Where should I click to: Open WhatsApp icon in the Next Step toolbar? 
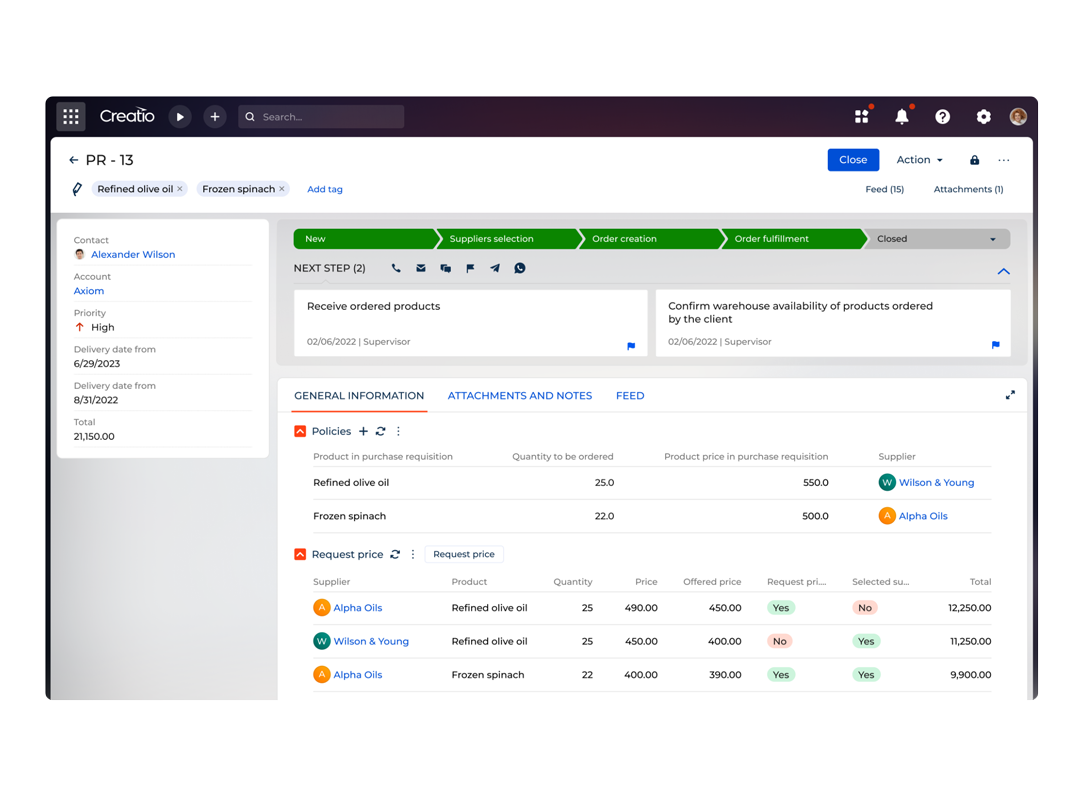point(520,268)
